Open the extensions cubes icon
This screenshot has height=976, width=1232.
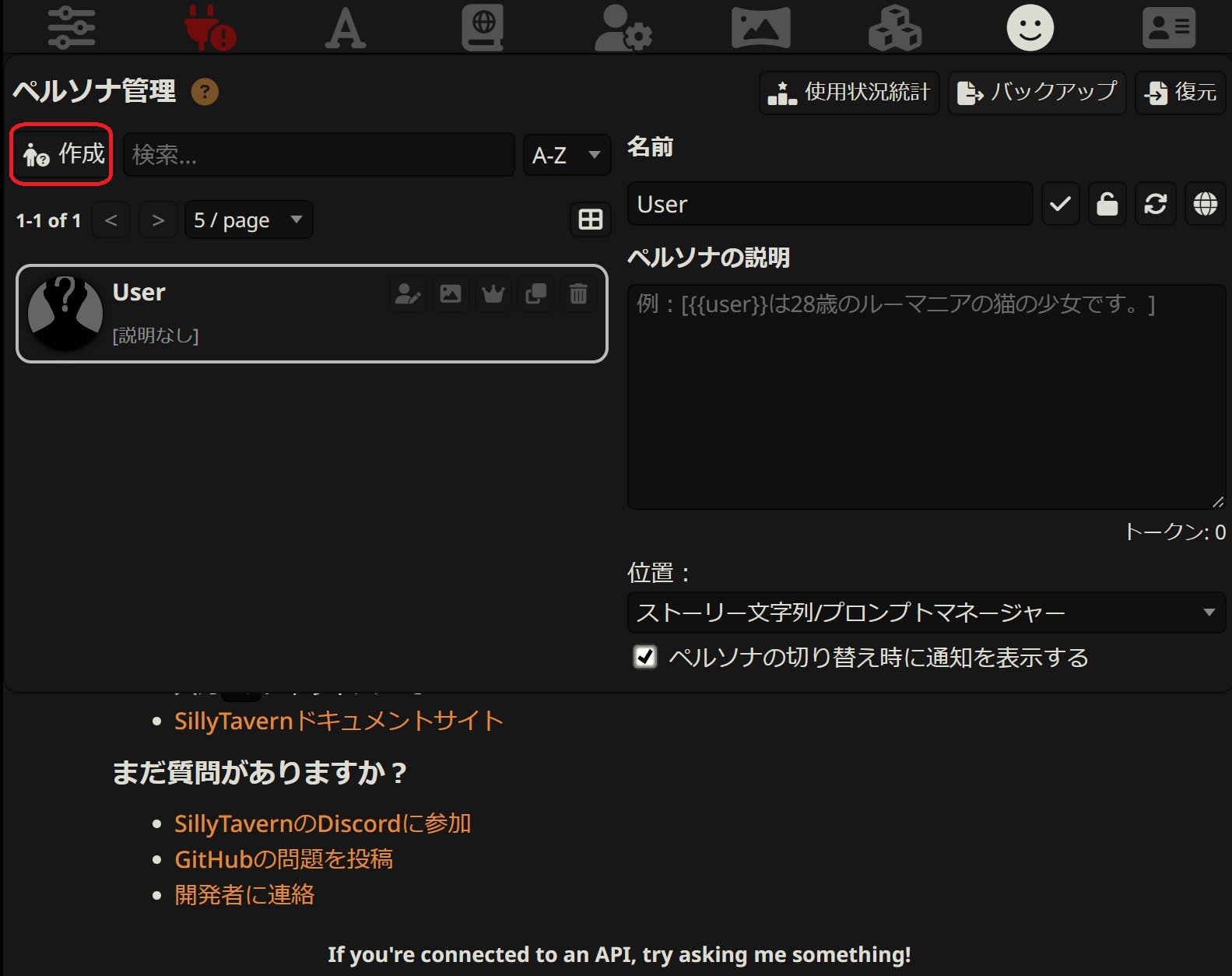tap(894, 28)
